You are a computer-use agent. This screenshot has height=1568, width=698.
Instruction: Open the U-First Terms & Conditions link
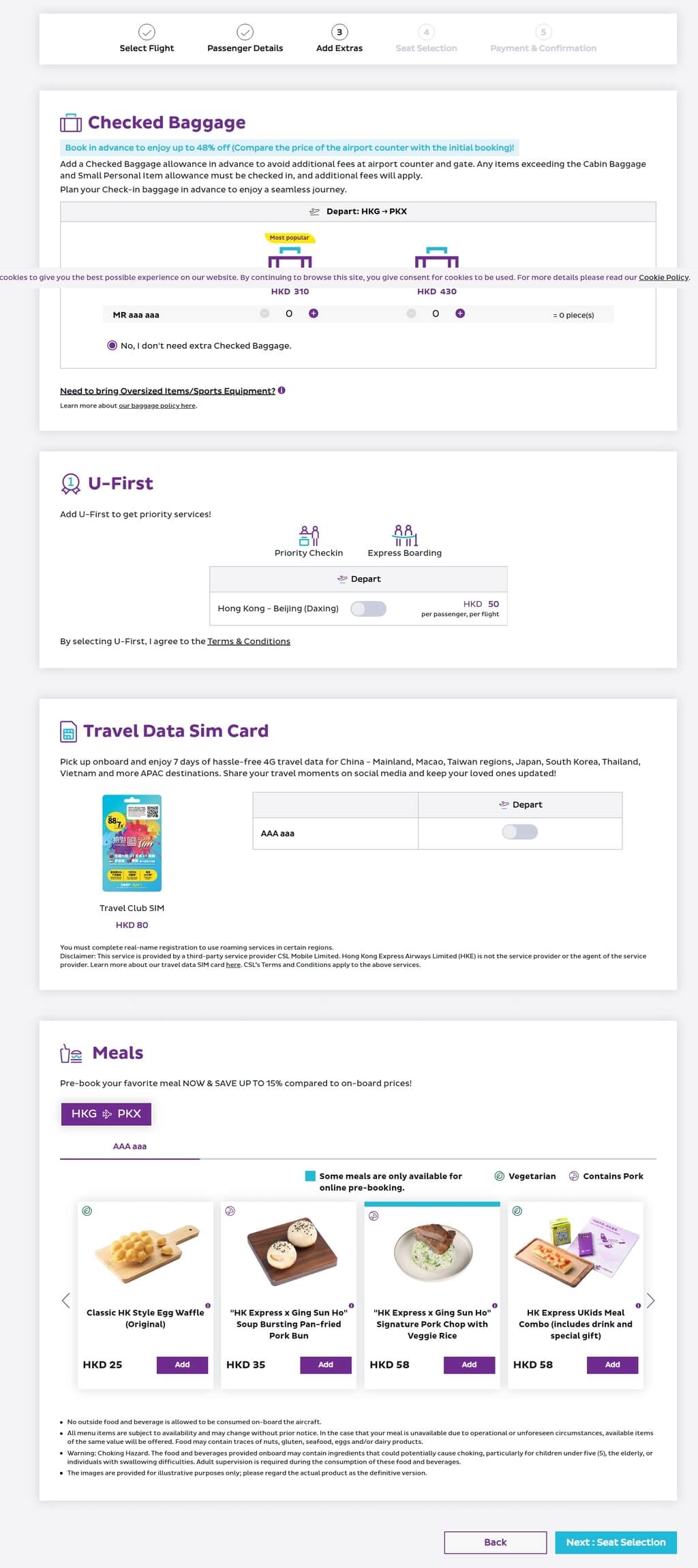249,641
